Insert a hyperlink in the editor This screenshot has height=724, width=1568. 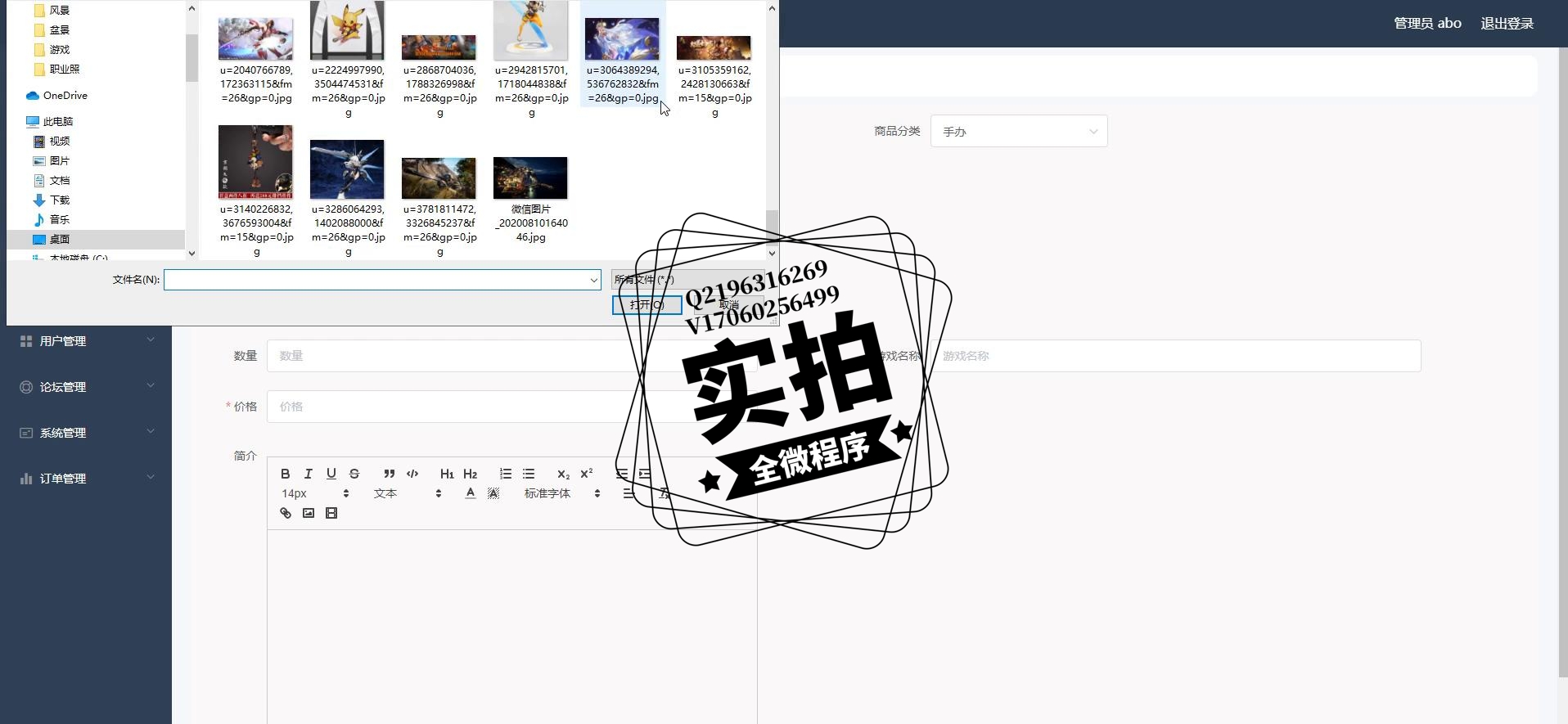tap(285, 513)
